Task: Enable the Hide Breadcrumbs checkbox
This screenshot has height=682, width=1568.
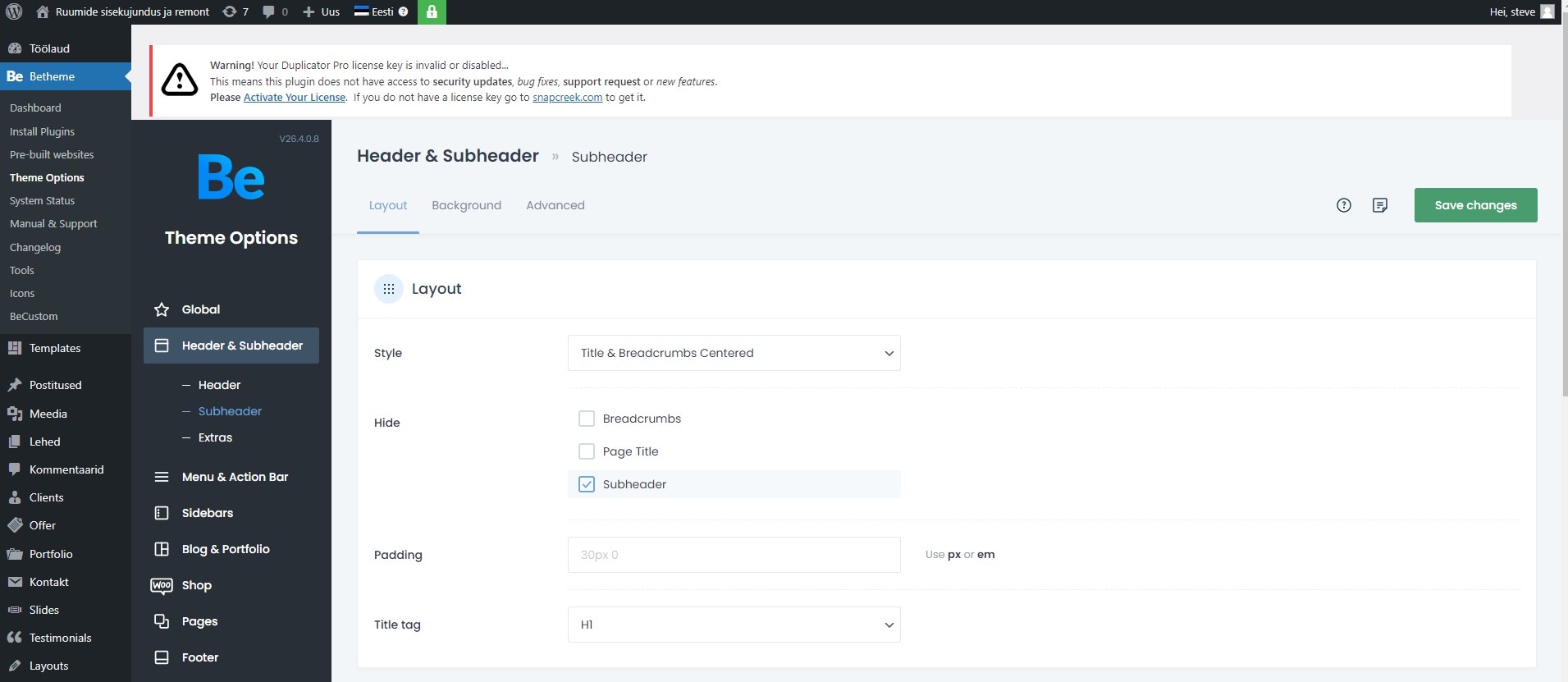Action: (x=587, y=419)
